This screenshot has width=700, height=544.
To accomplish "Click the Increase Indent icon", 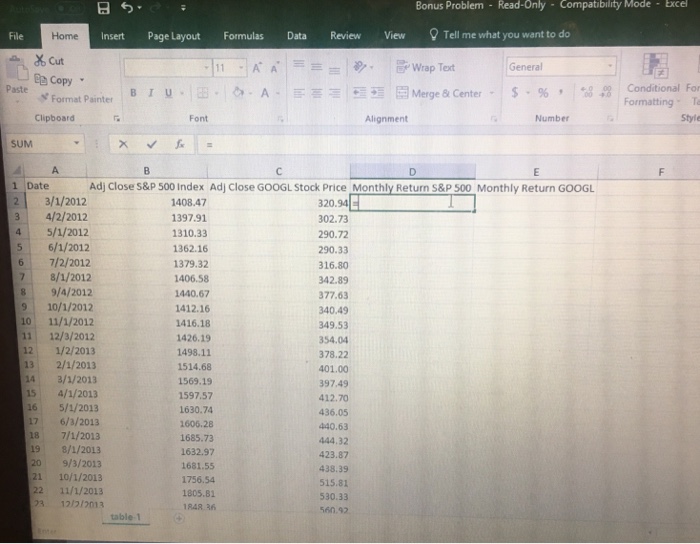I will (x=377, y=93).
